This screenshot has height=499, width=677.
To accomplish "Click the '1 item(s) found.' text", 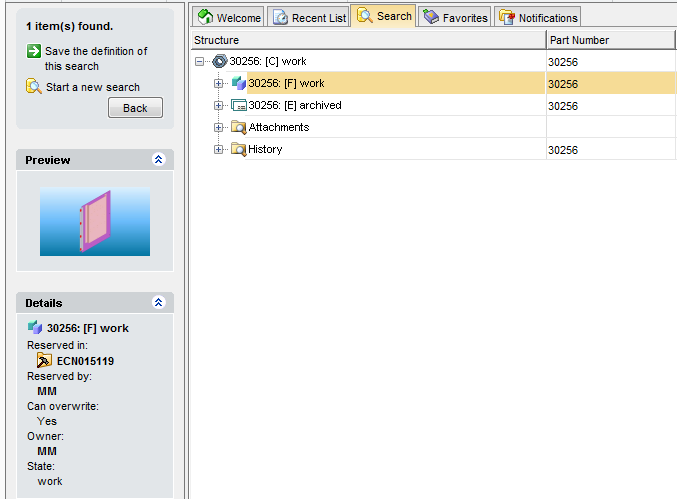I will 70,26.
